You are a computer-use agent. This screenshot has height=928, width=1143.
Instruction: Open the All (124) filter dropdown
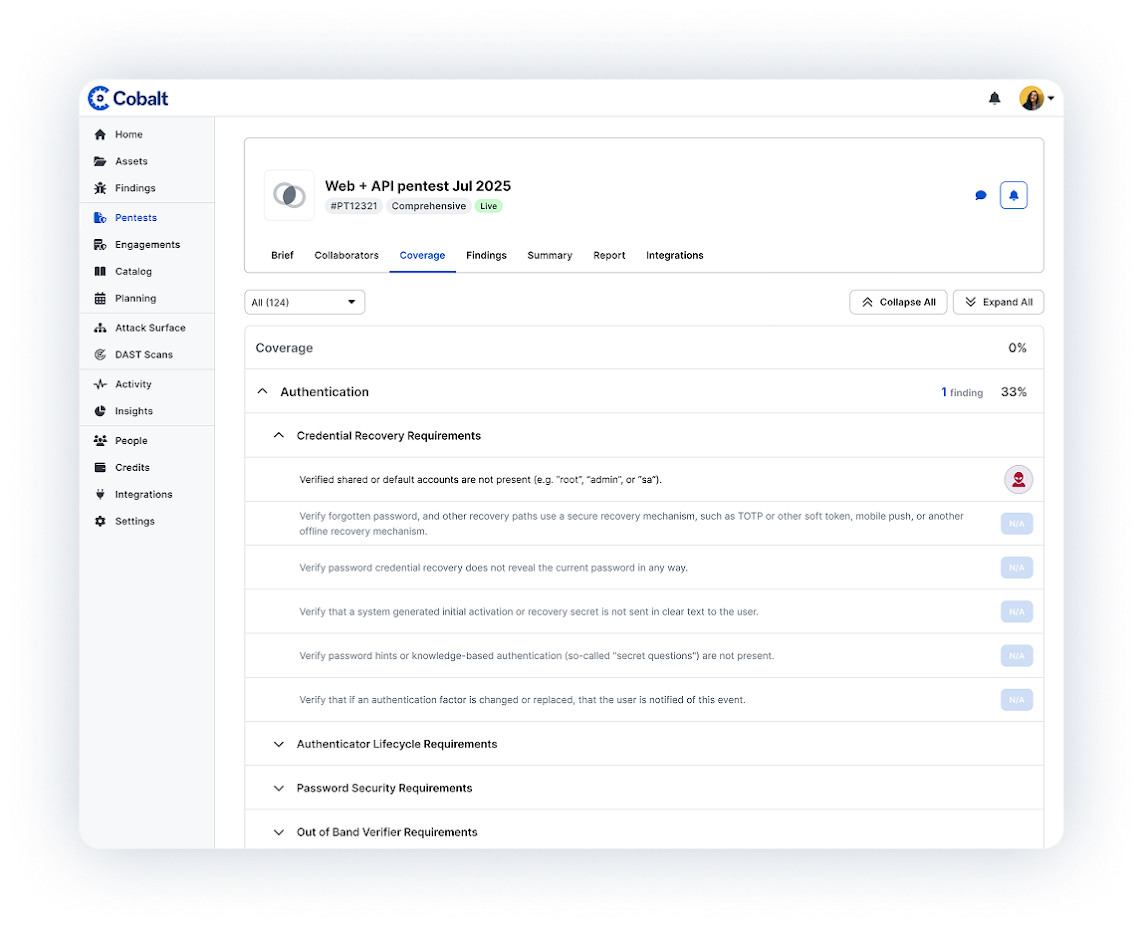[x=304, y=301]
